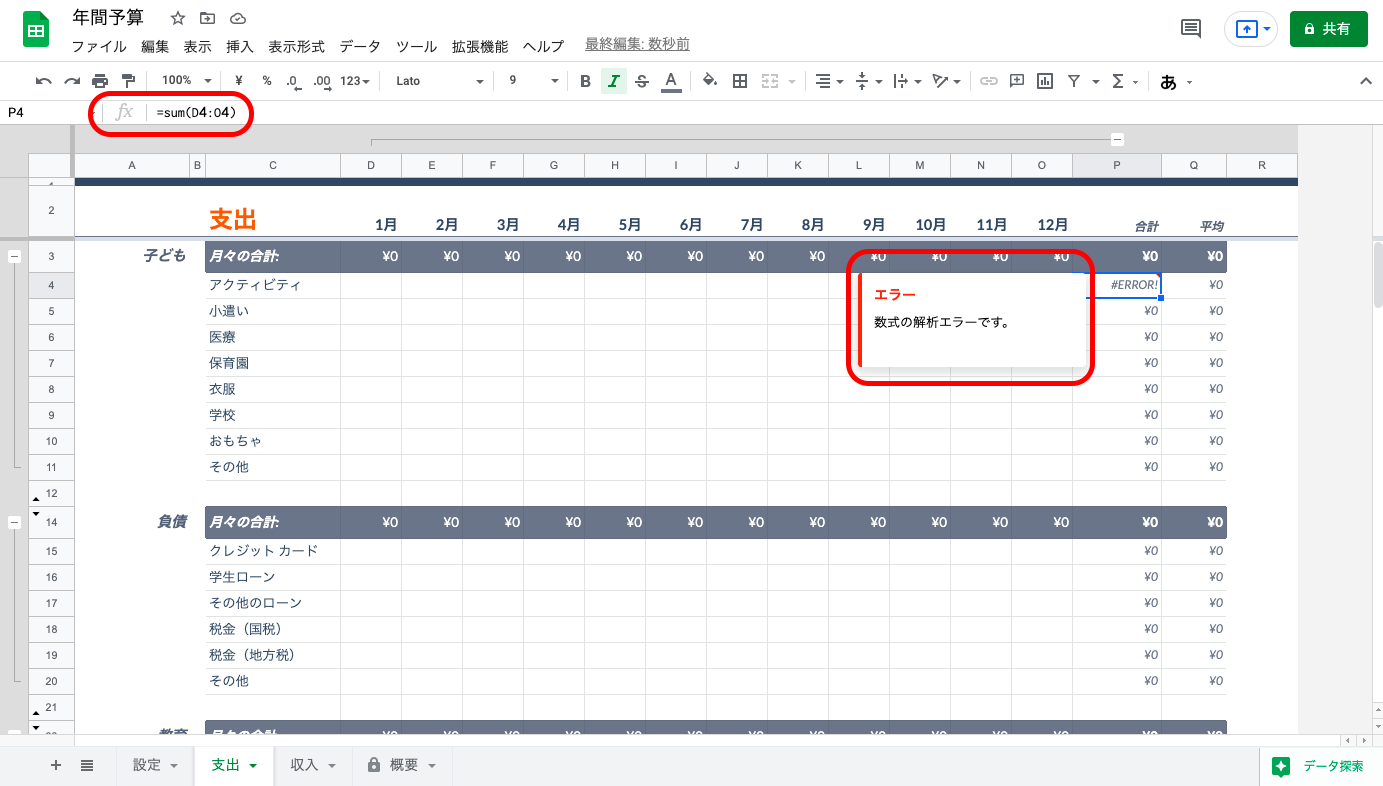Open the 表示形式 menu
This screenshot has height=786, width=1383.
tap(297, 46)
